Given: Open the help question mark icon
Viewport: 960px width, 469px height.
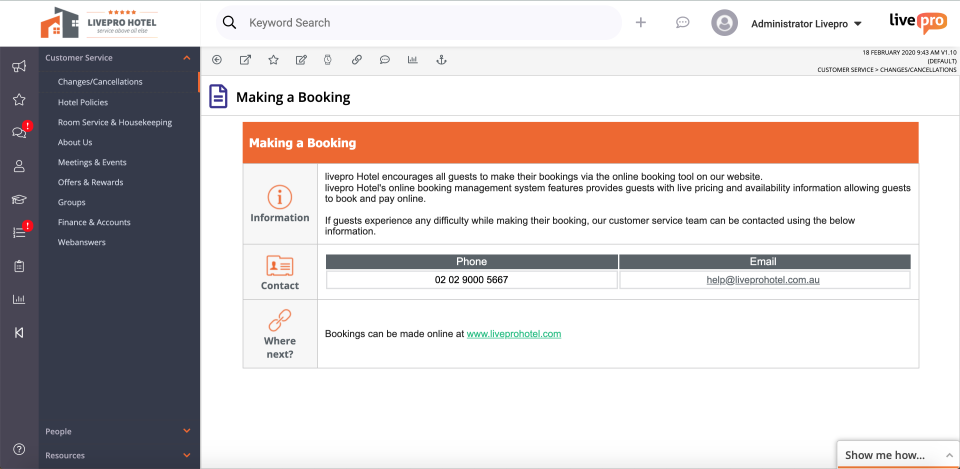Looking at the screenshot, I should coord(19,449).
